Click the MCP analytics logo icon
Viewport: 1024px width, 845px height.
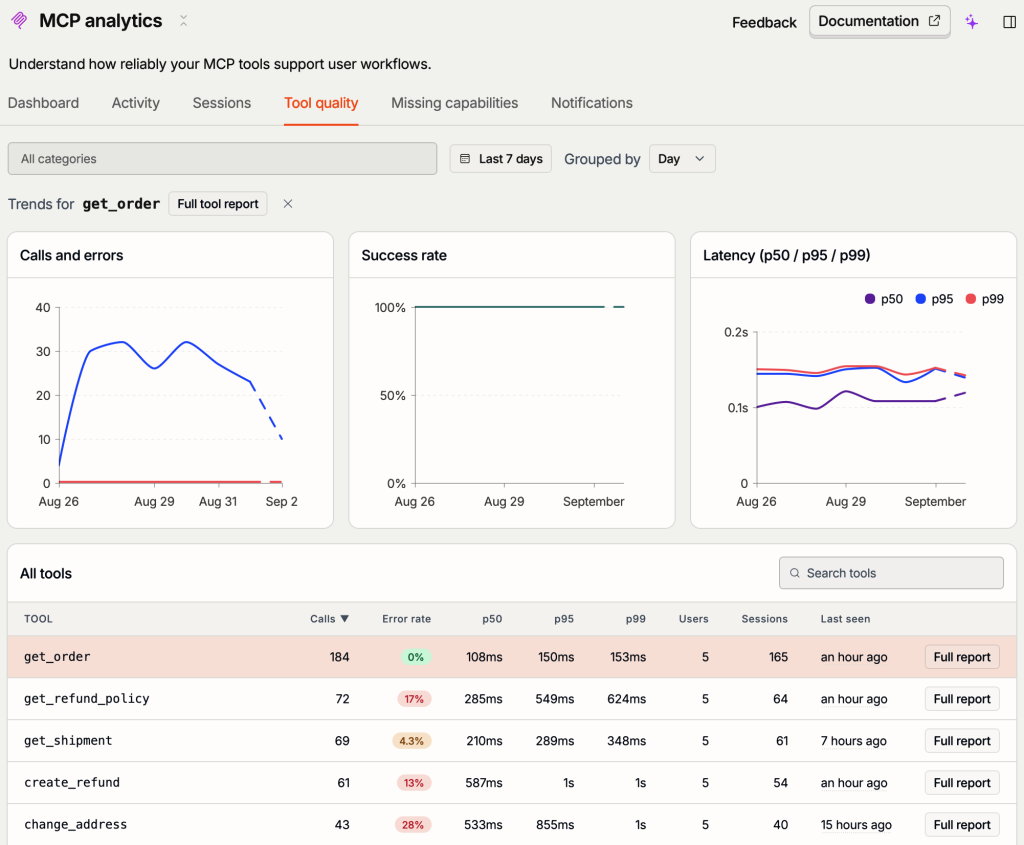[20, 20]
